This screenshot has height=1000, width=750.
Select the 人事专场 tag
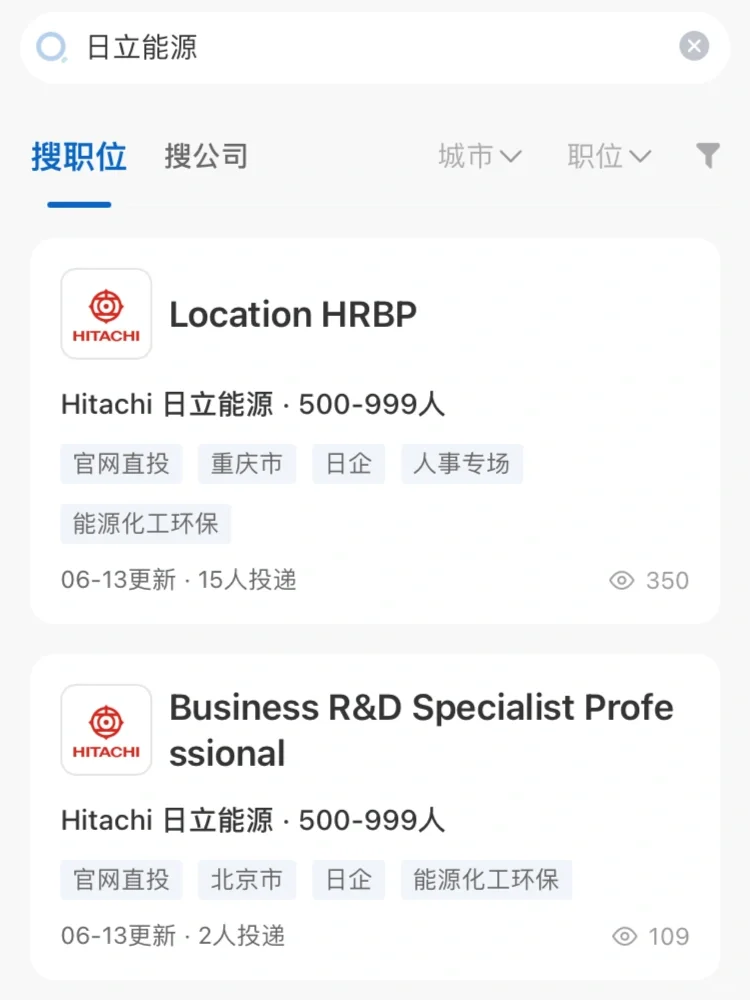(462, 464)
